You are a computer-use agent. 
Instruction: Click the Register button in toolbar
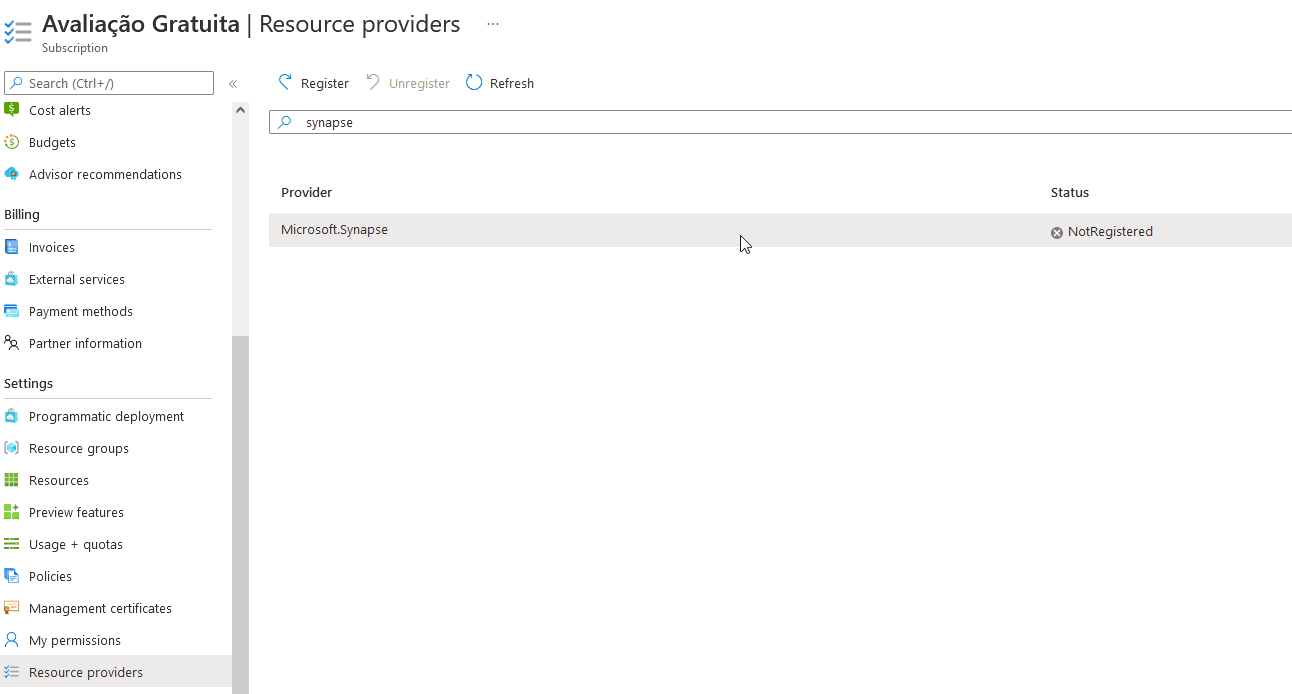pos(313,83)
